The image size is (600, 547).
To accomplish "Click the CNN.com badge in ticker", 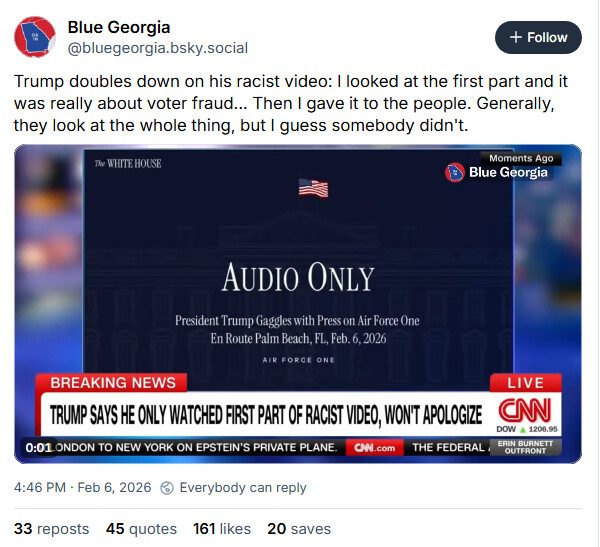I will 374,447.
